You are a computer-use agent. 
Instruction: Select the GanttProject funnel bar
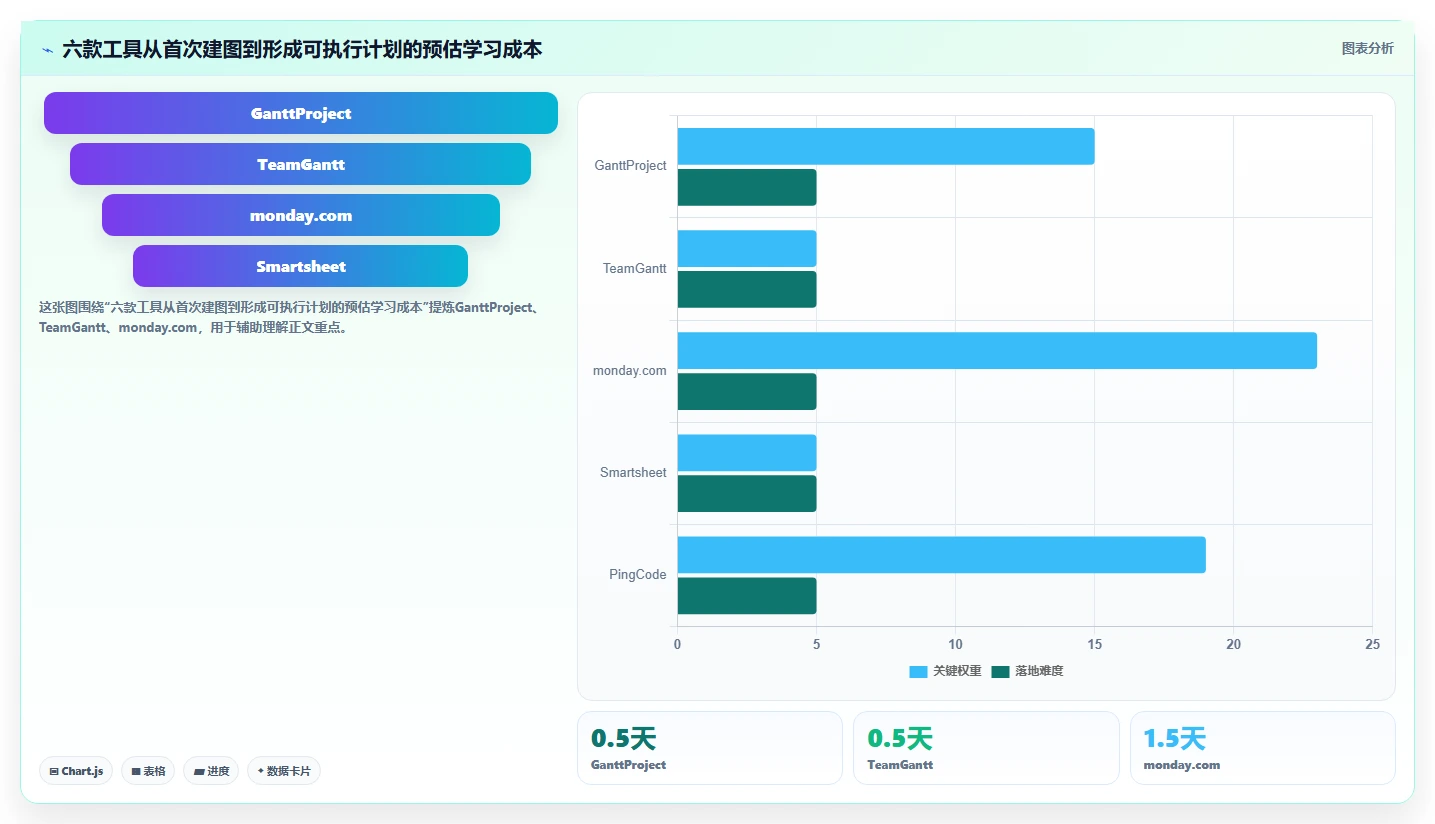(x=301, y=113)
